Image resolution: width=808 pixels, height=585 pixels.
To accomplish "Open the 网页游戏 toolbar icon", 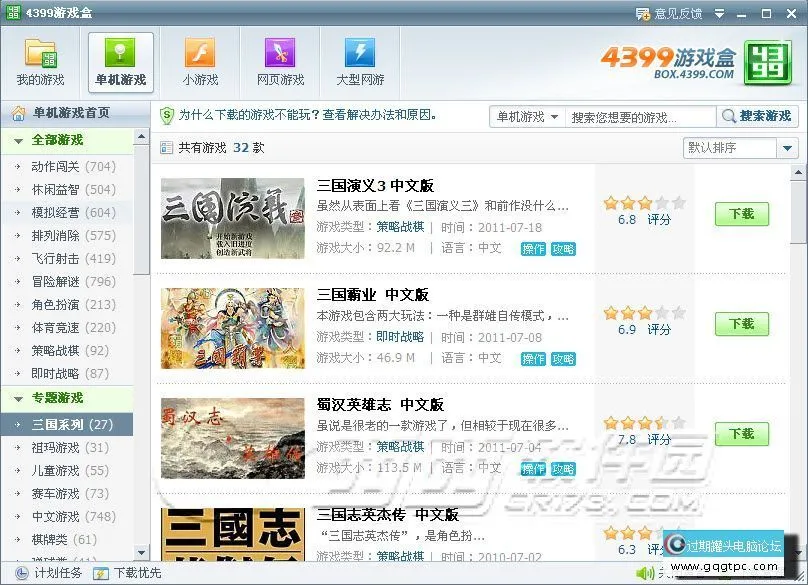I will point(280,53).
